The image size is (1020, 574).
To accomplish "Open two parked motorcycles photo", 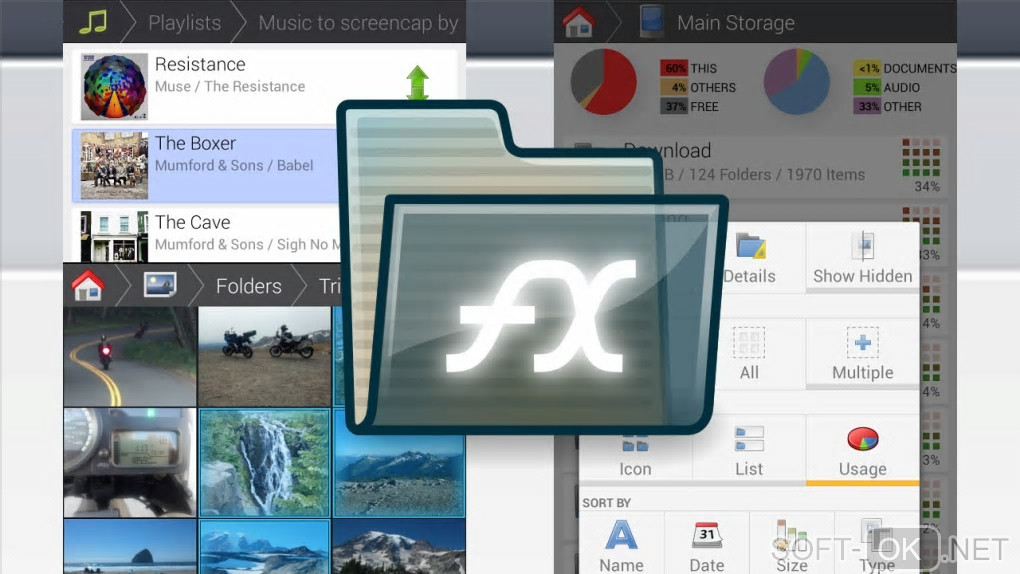I will point(264,357).
